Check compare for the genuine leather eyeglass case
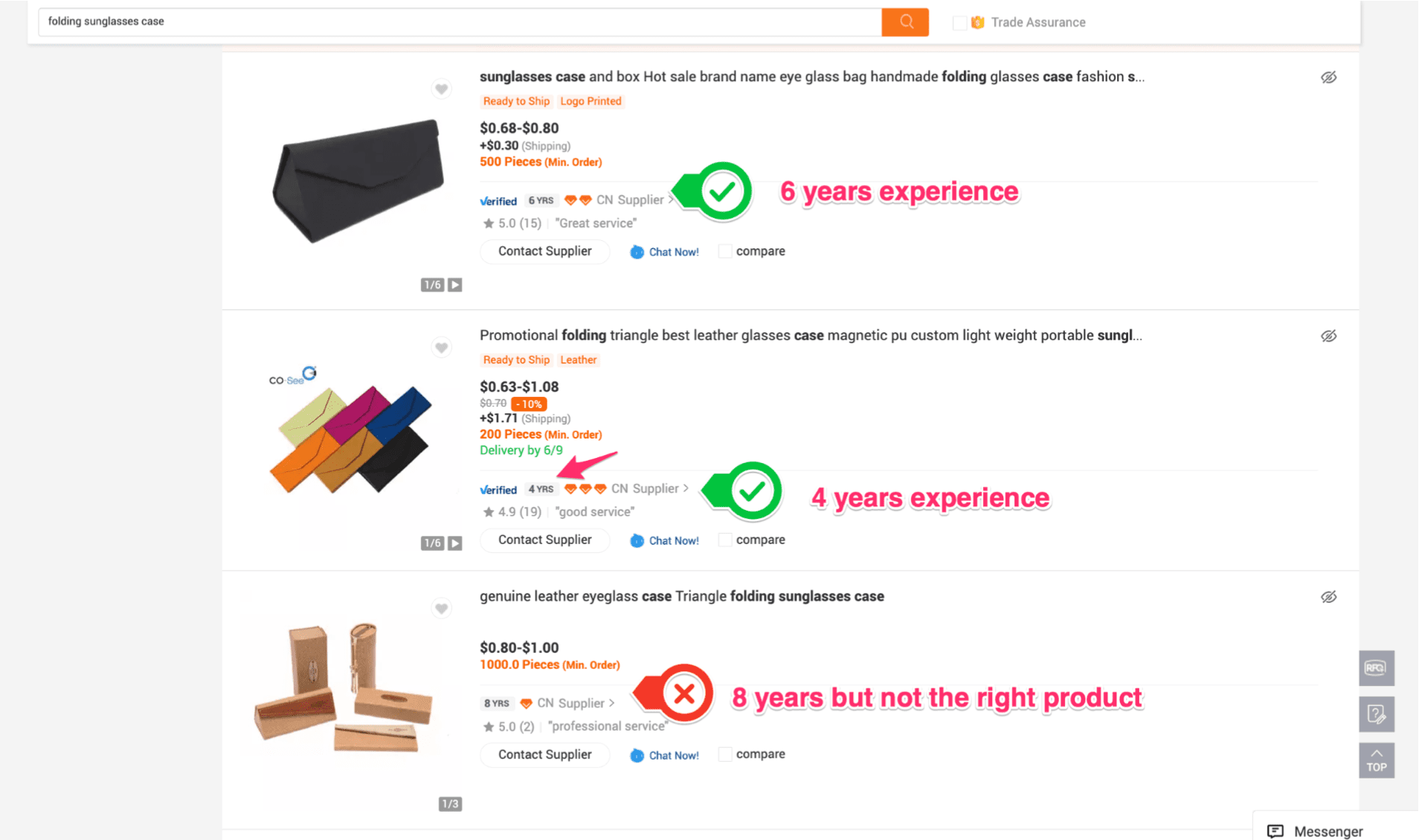The image size is (1419, 840). coord(724,754)
